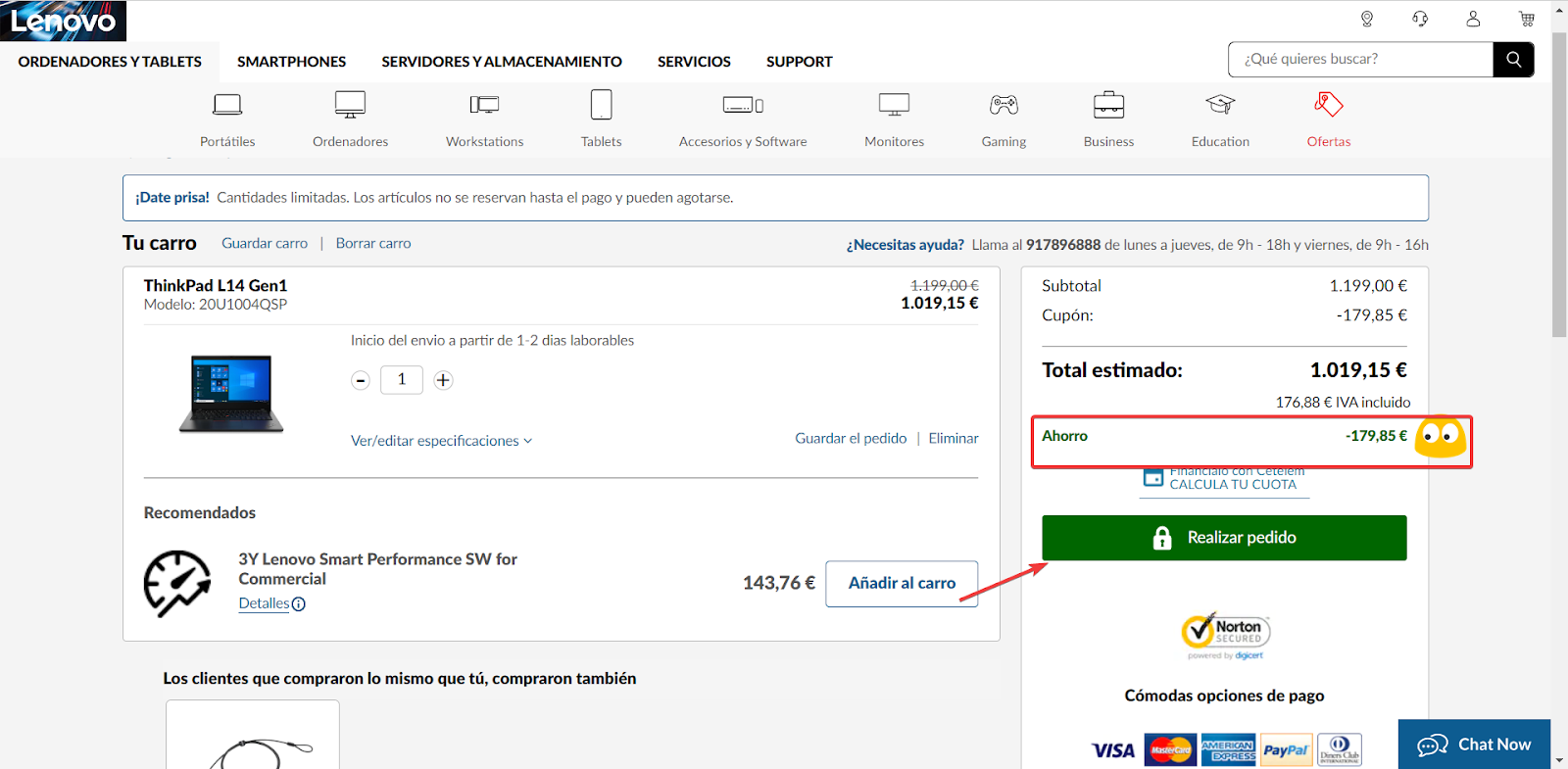Click the ¿Qué quieres buscar? search field
Screen dimensions: 1568x769
(1360, 60)
